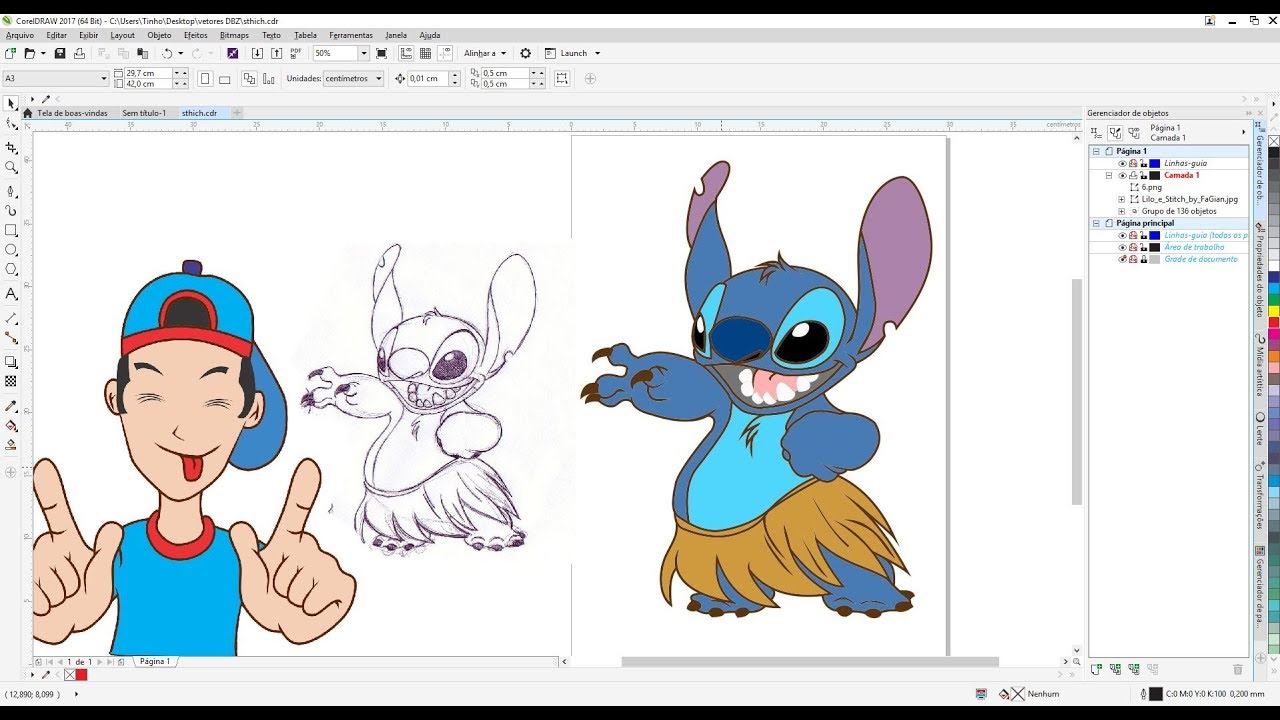Toggle Show rulers icon
The image size is (1280, 720).
407,53
